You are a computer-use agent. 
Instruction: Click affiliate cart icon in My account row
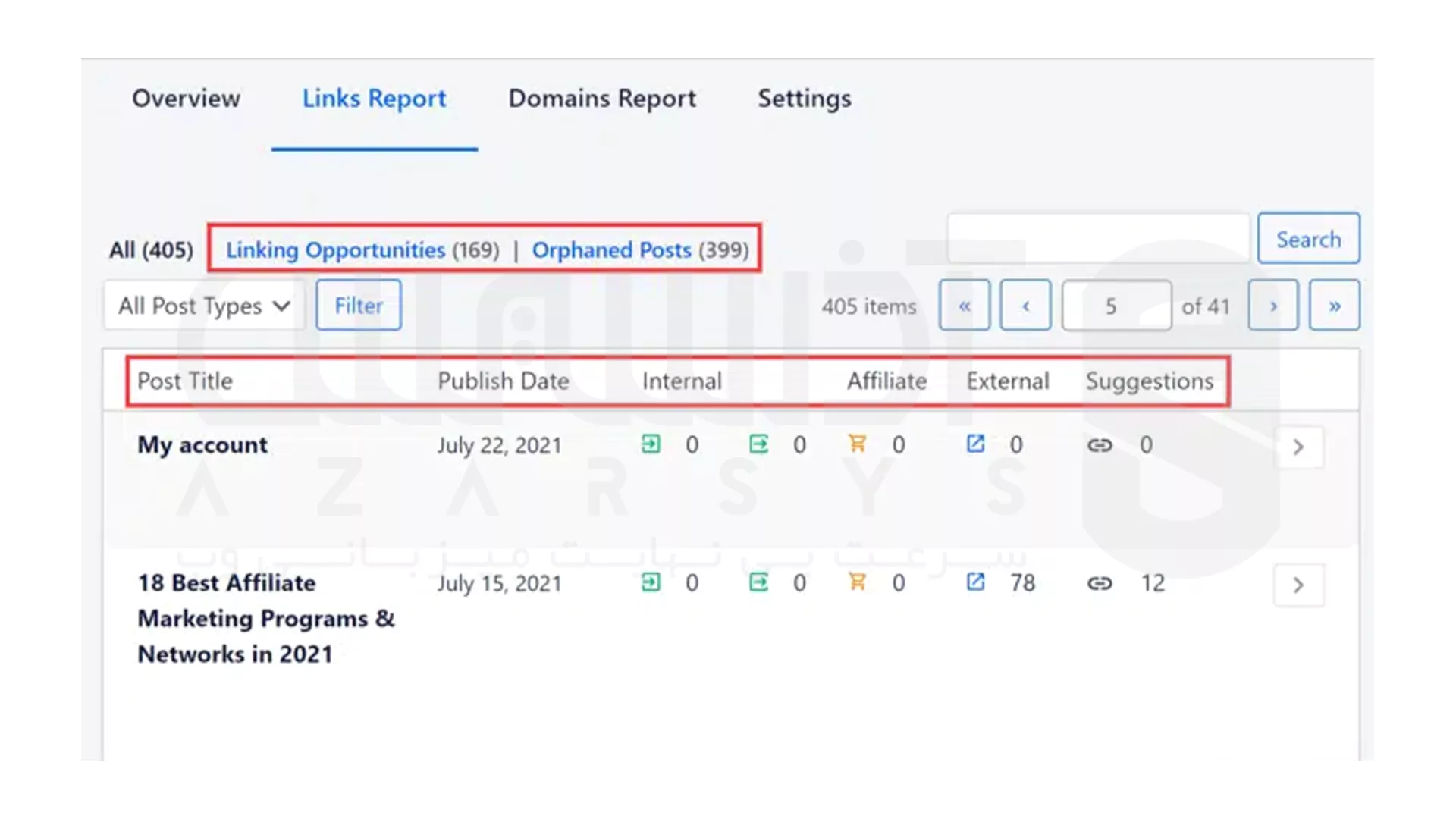point(857,444)
